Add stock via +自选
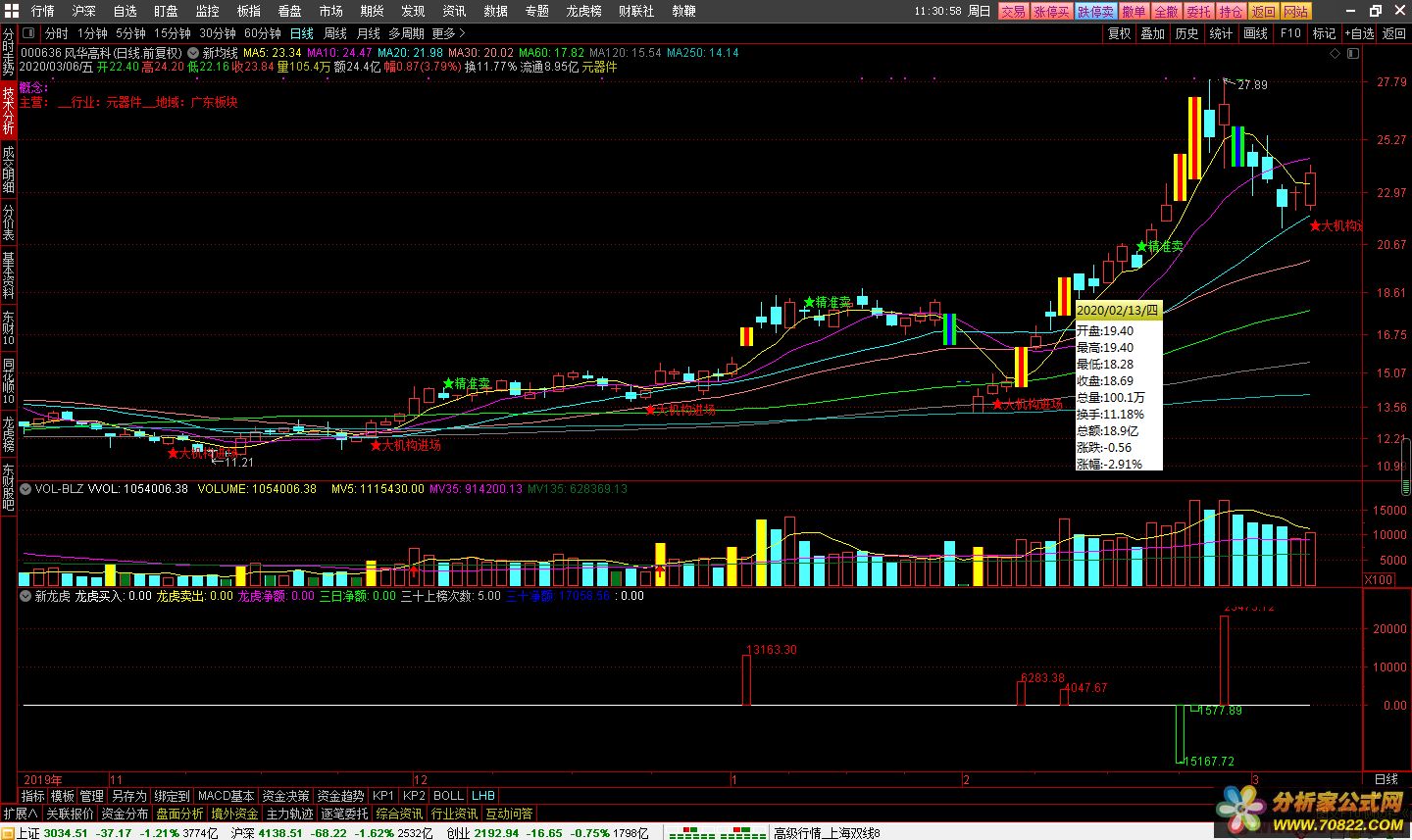The height and width of the screenshot is (840, 1412). [x=1359, y=33]
